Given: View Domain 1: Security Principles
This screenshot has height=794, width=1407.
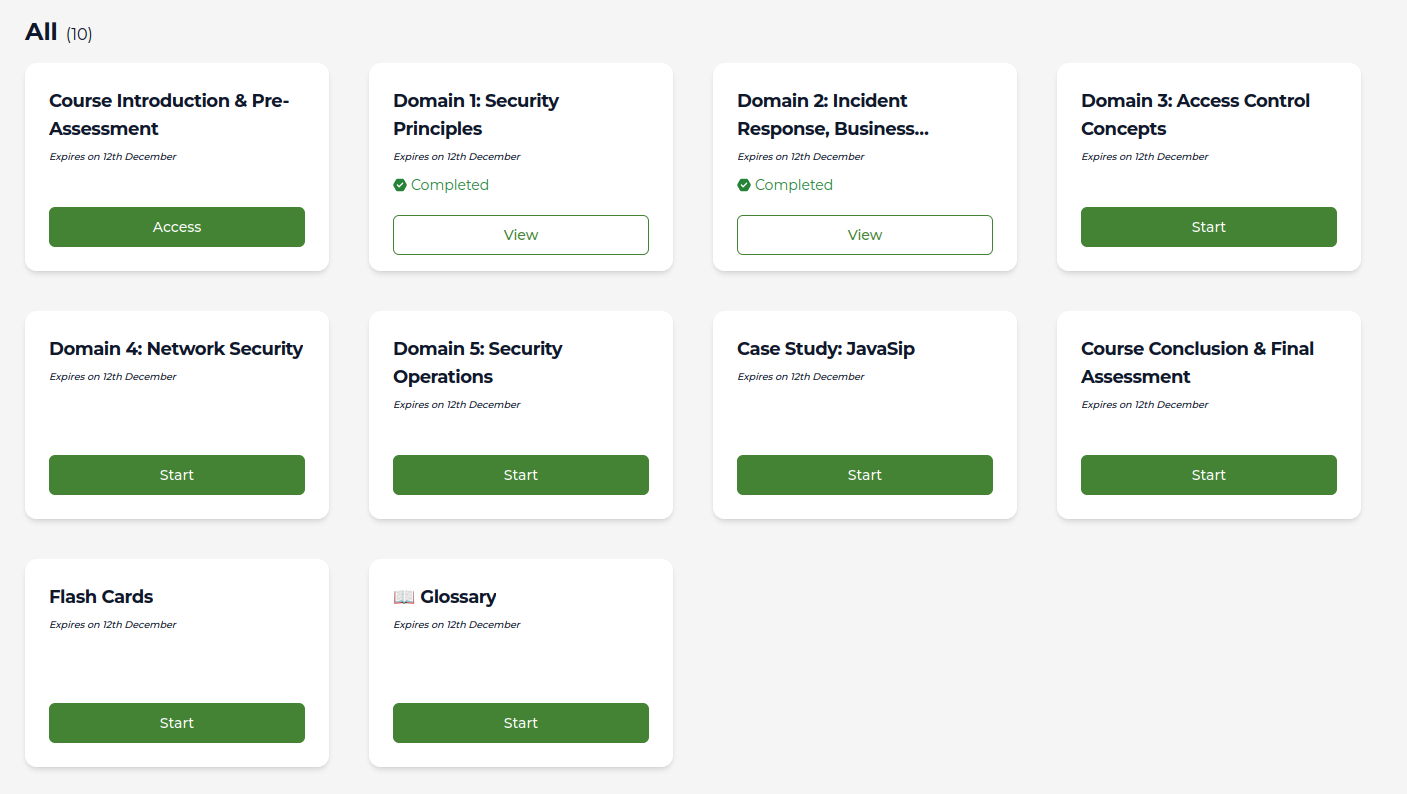Looking at the screenshot, I should pyautogui.click(x=521, y=235).
